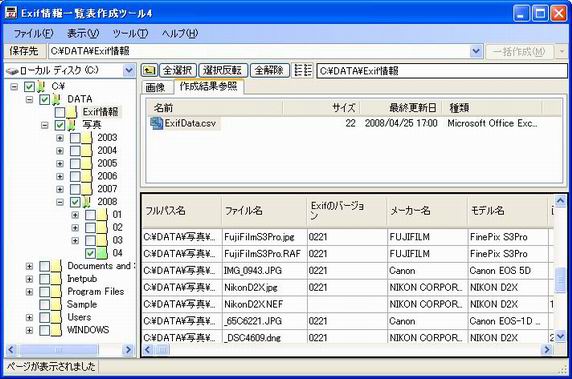Click the IMG_0943.JPG cell
Viewport: 572px width, 379px height.
point(264,271)
